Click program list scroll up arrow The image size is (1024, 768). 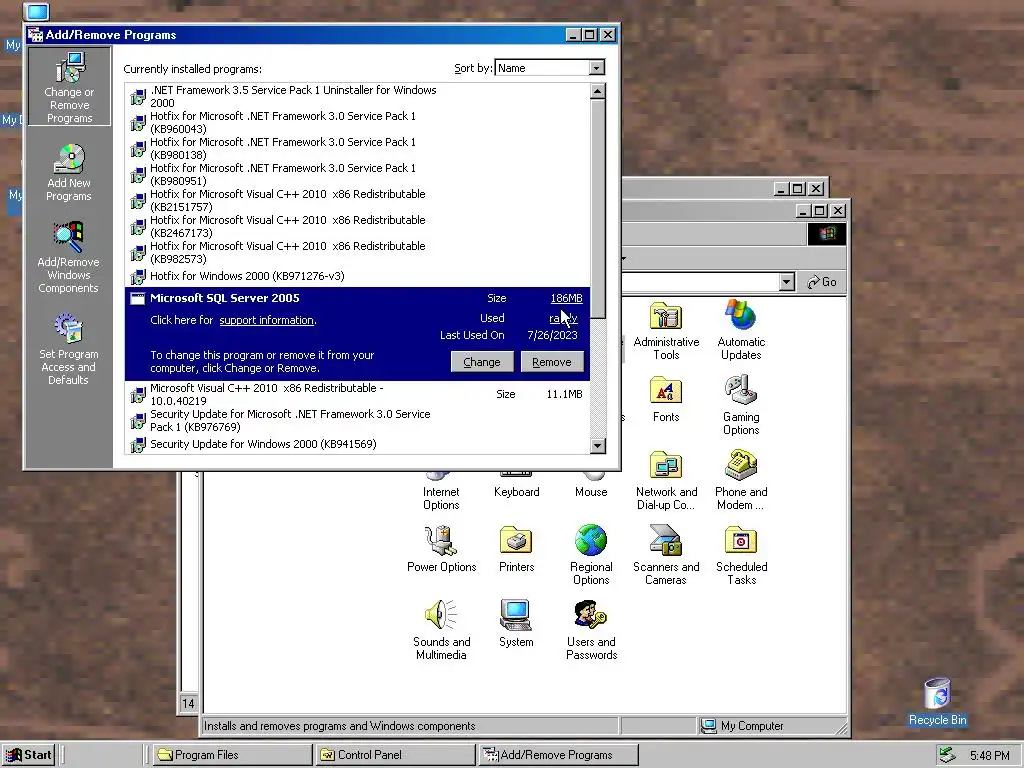(x=598, y=91)
